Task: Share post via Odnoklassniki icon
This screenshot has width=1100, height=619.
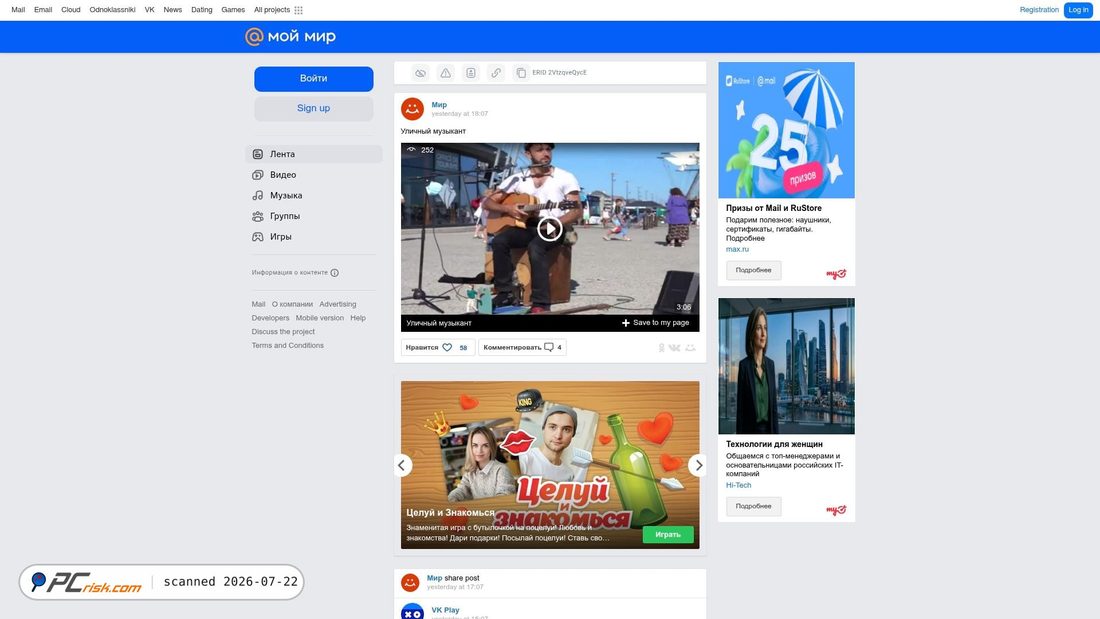Action: point(661,347)
